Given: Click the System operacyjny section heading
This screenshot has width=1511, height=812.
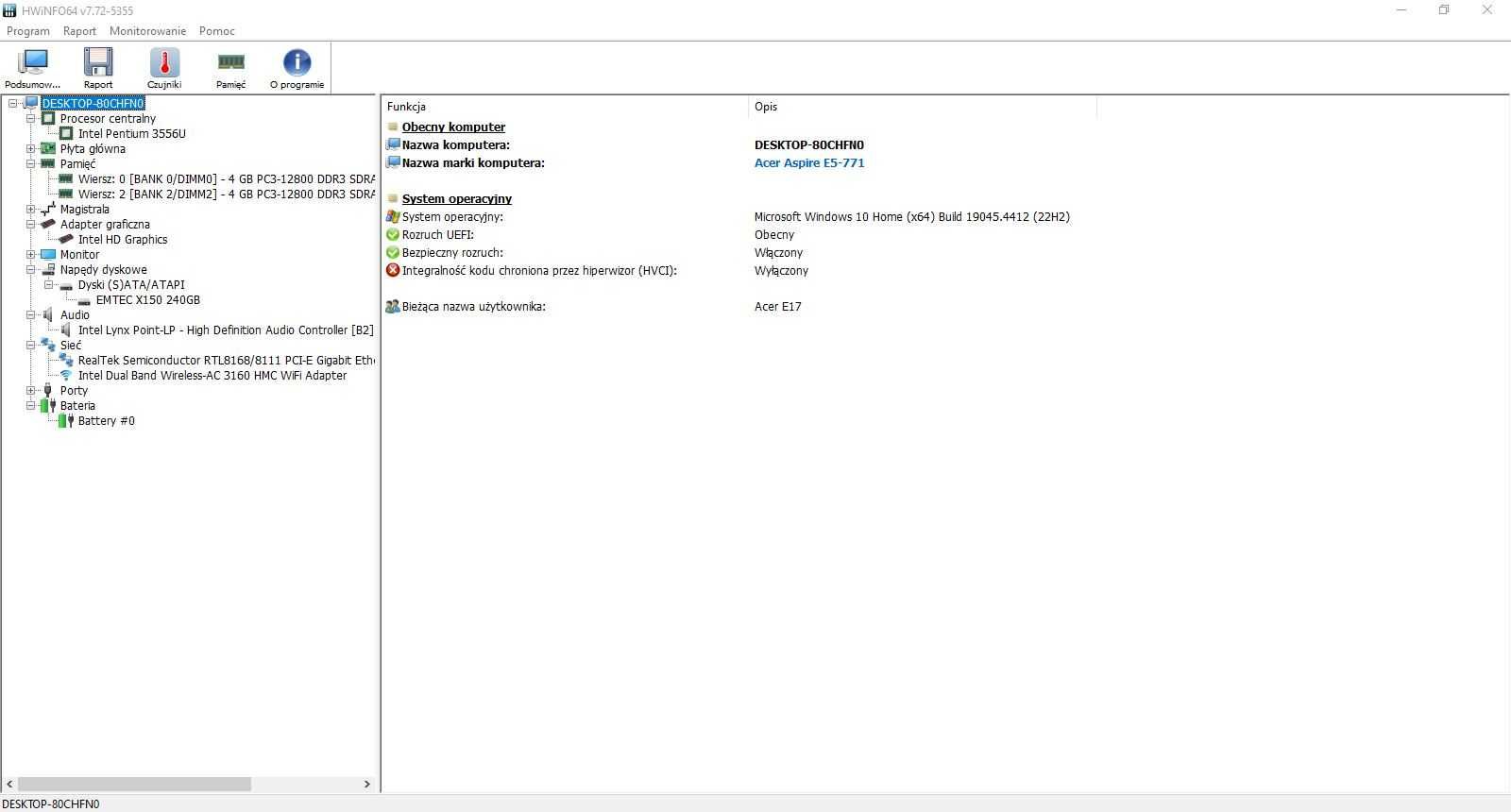Looking at the screenshot, I should pyautogui.click(x=457, y=199).
